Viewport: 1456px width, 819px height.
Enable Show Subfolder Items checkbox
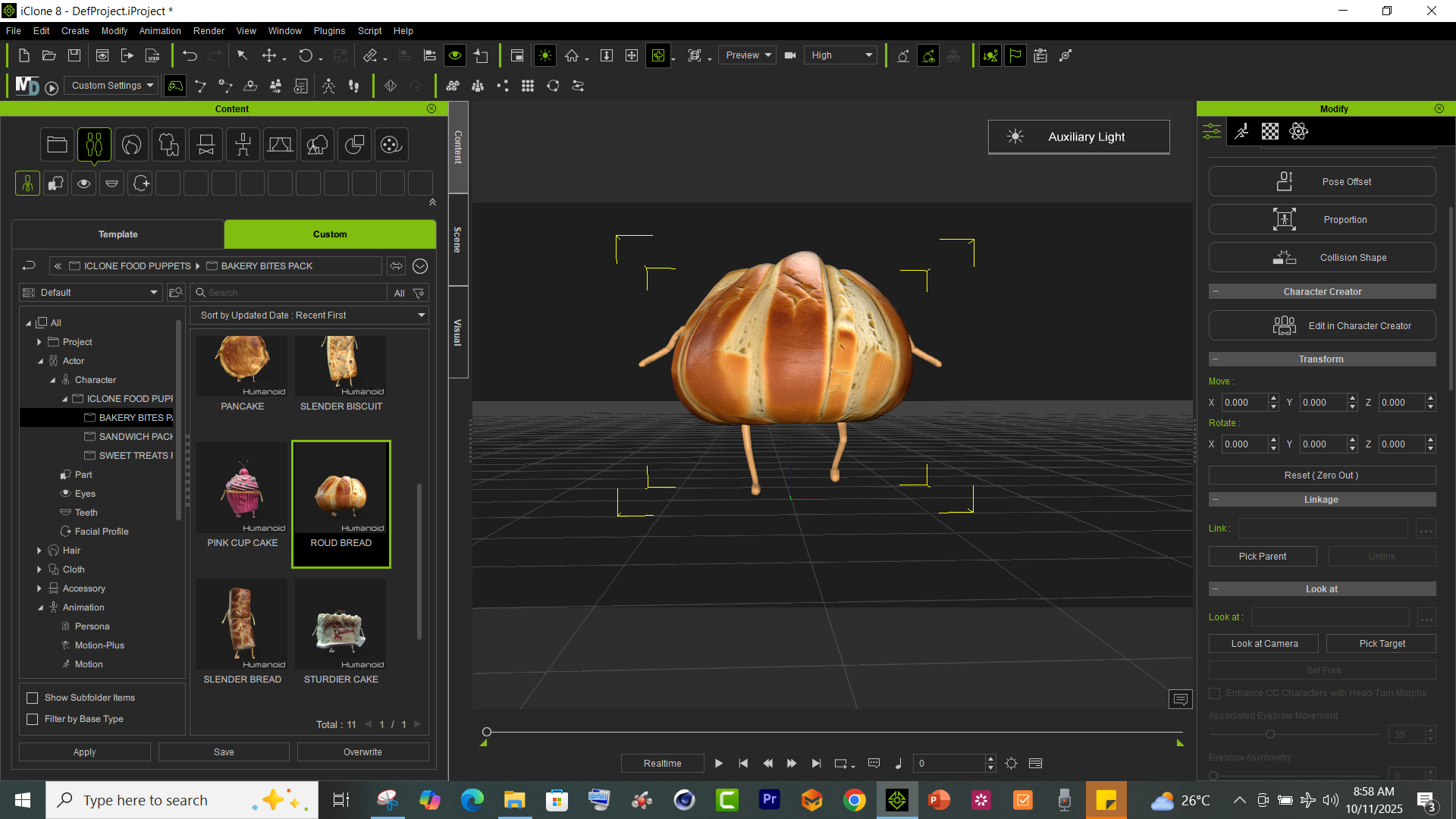point(32,698)
